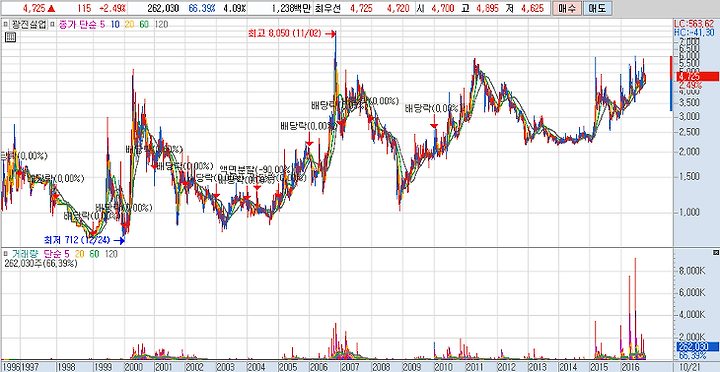Click the 저 4,625 low price
Screen dimensions: 720x372
(525, 8)
